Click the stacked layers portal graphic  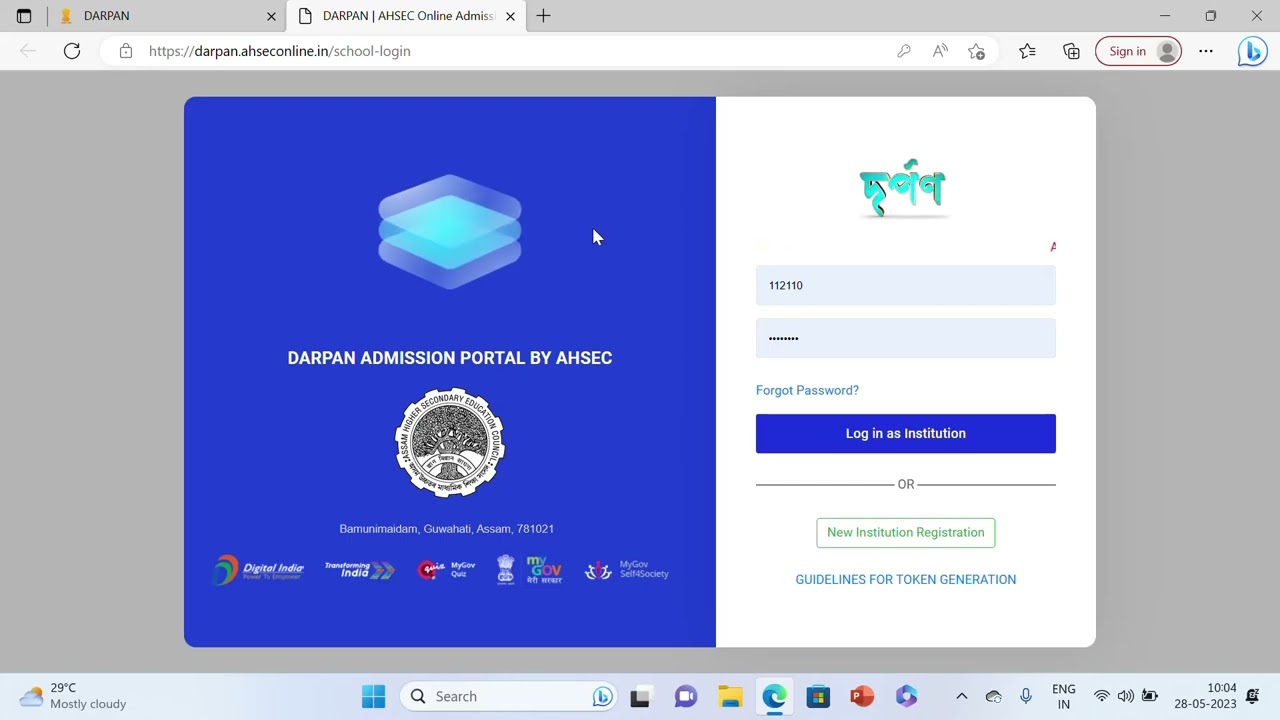[x=450, y=232]
